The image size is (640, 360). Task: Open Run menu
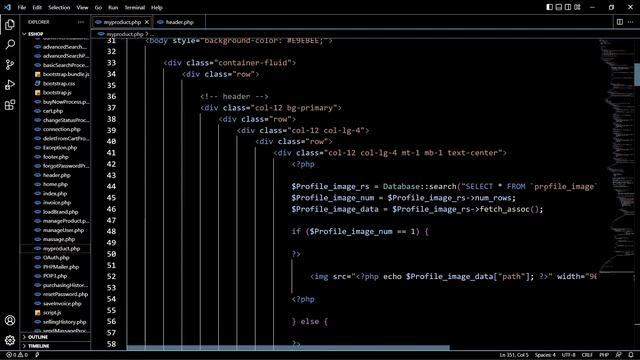[x=113, y=7]
